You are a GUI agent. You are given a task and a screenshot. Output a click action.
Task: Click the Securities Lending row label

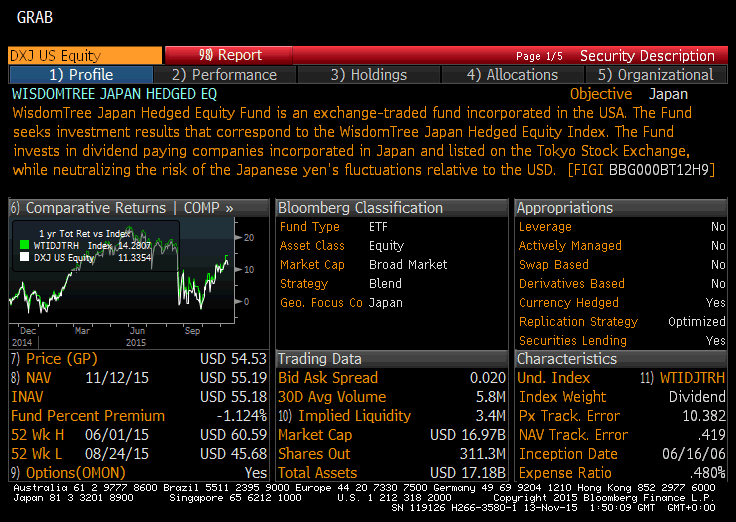(x=573, y=340)
